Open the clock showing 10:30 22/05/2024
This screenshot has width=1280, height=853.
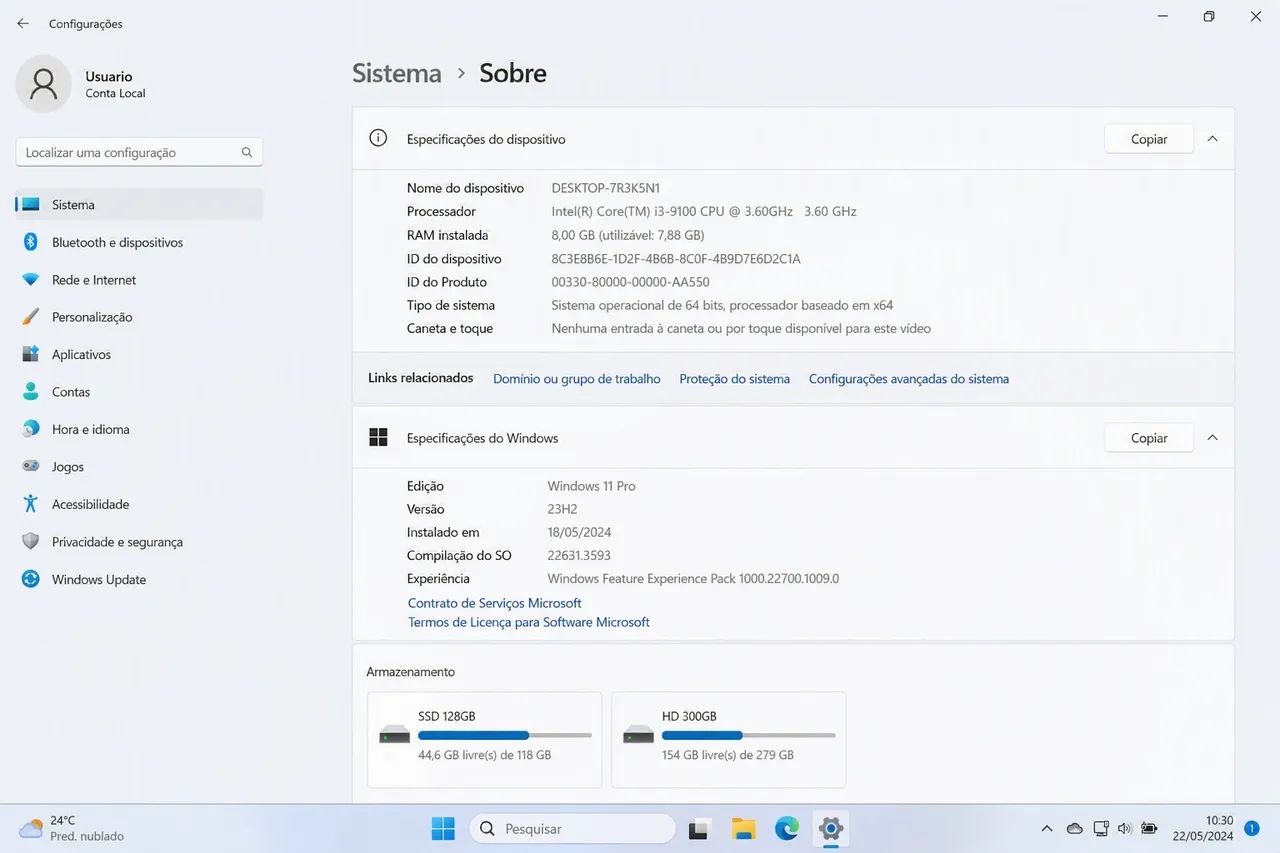(x=1205, y=828)
